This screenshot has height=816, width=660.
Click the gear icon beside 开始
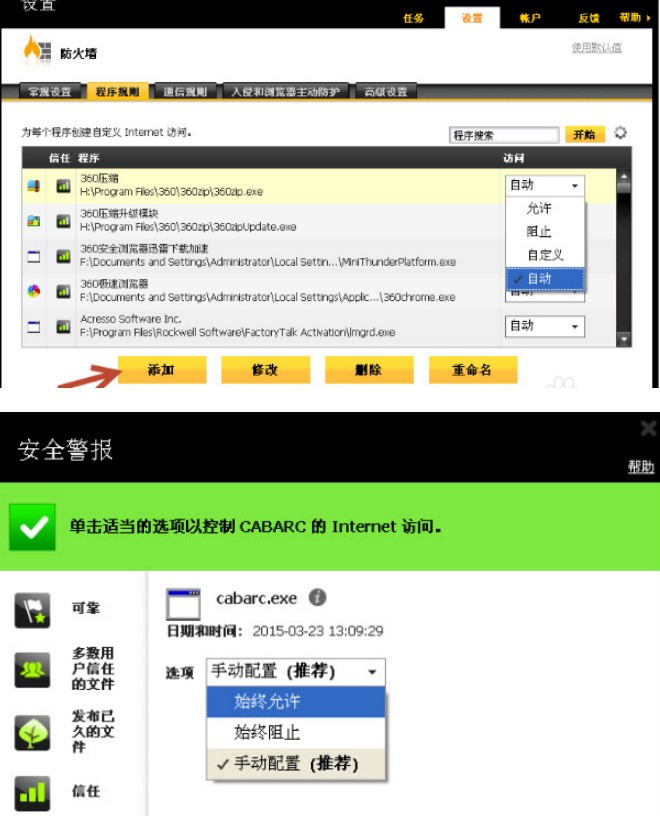pos(620,133)
